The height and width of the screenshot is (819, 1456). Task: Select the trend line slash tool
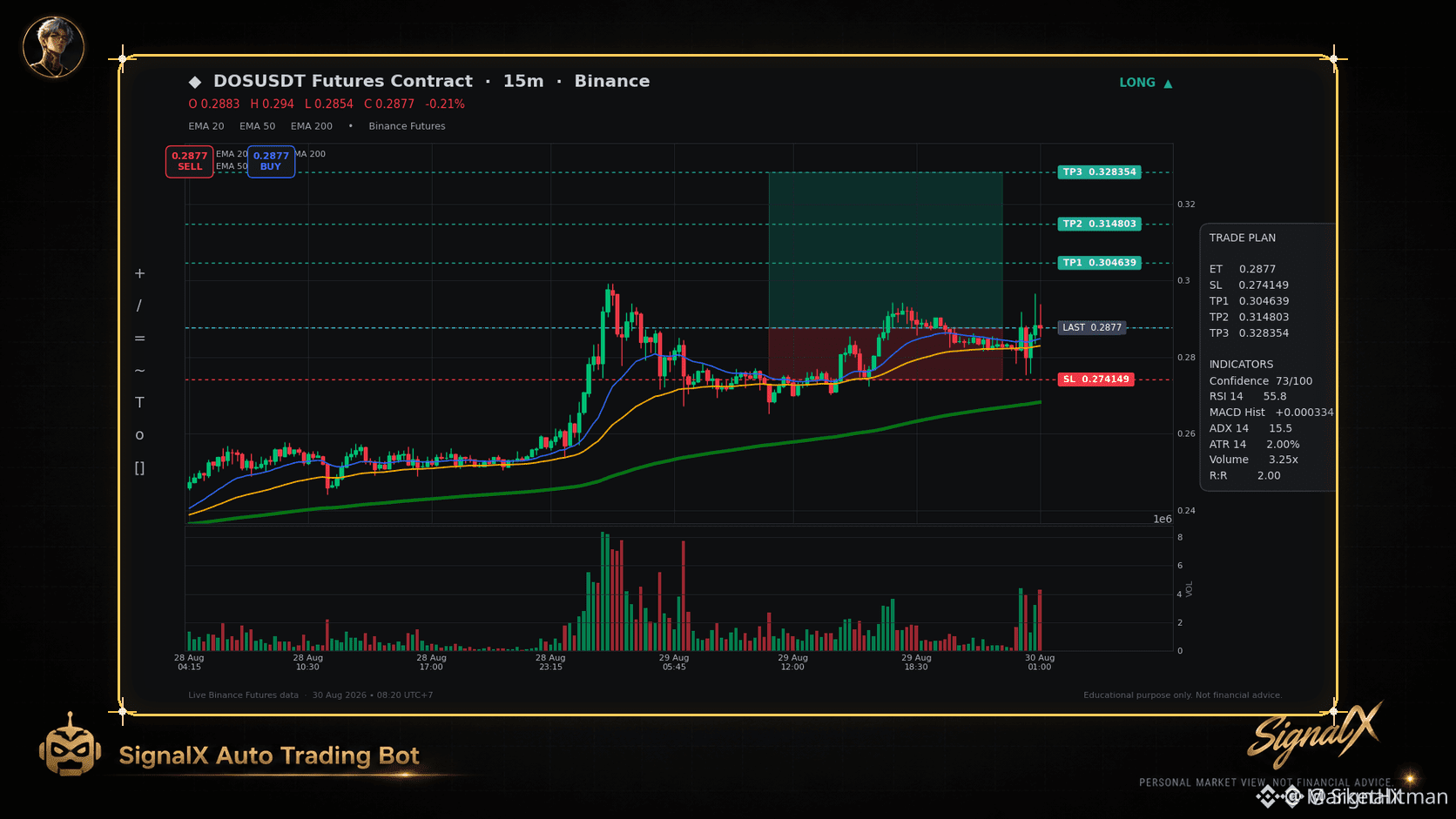click(x=139, y=305)
